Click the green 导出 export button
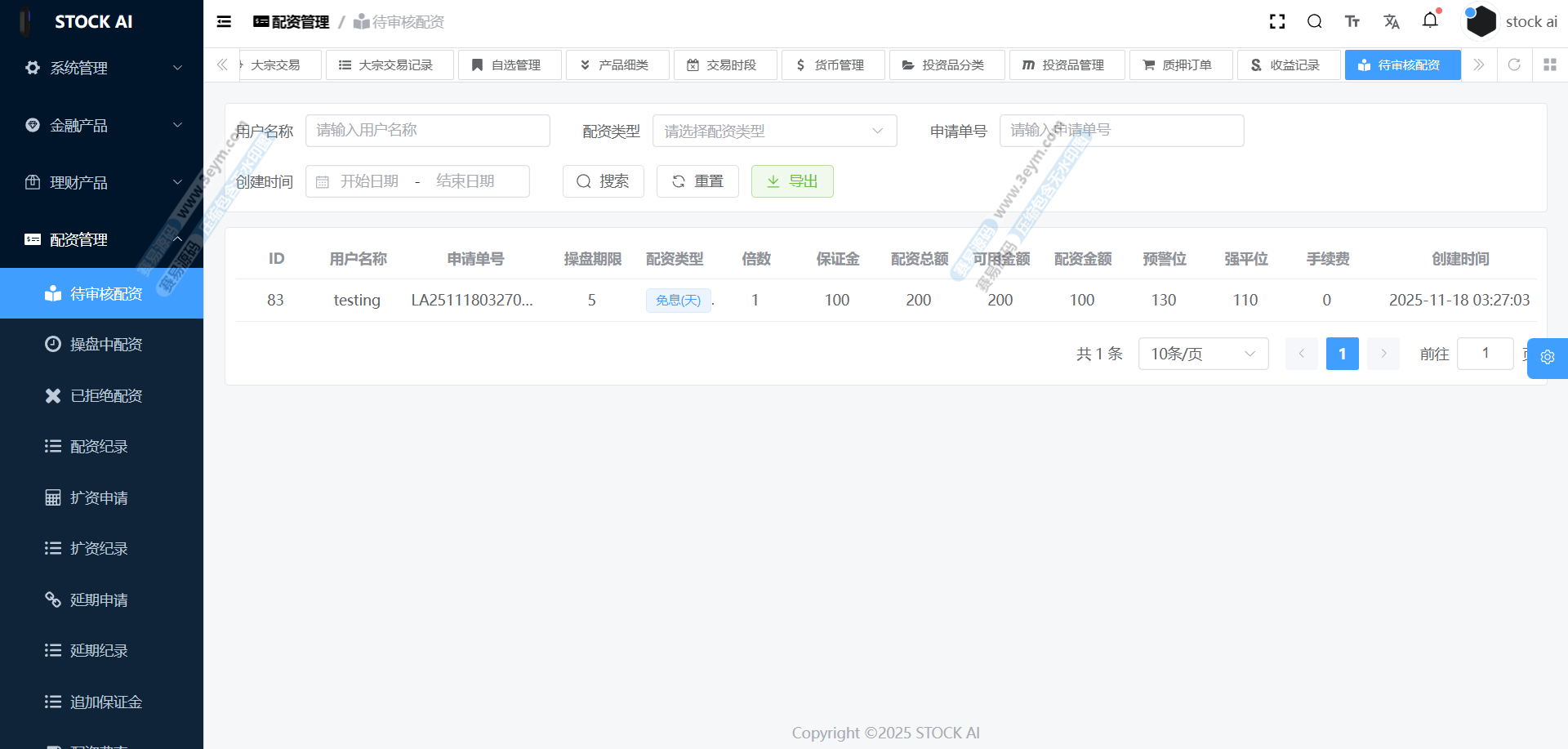The image size is (1568, 749). point(791,181)
